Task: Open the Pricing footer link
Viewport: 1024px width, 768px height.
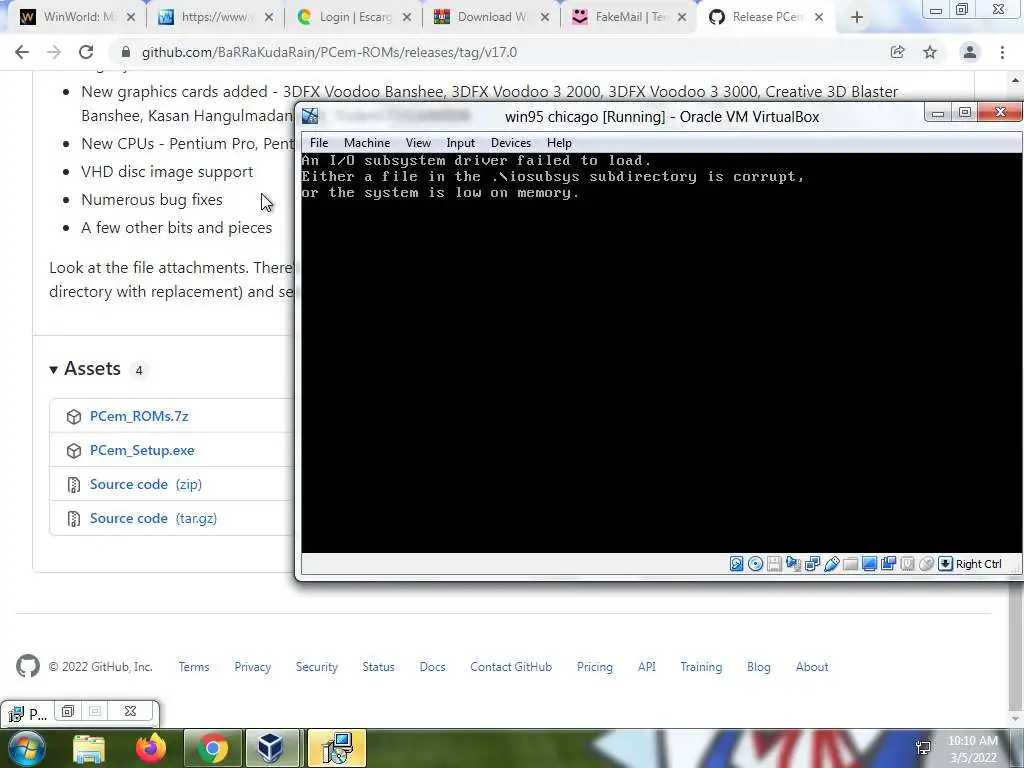Action: point(595,667)
